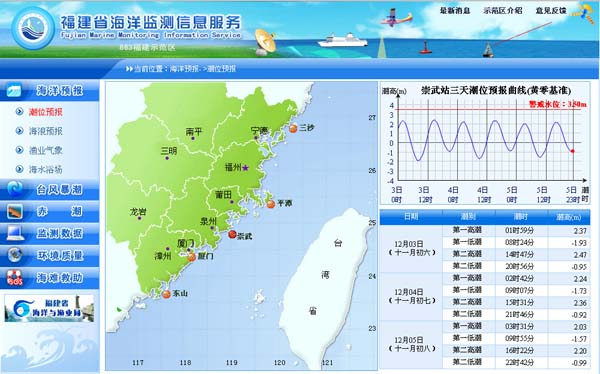The width and height of the screenshot is (600, 374).
Task: Select the 三沙 station orange marker
Action: point(293,129)
